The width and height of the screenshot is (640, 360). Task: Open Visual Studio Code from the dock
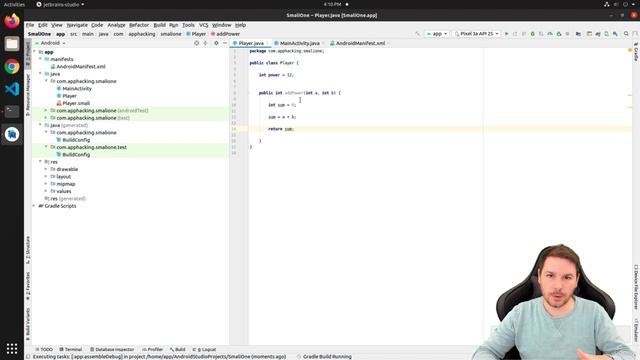point(12,89)
